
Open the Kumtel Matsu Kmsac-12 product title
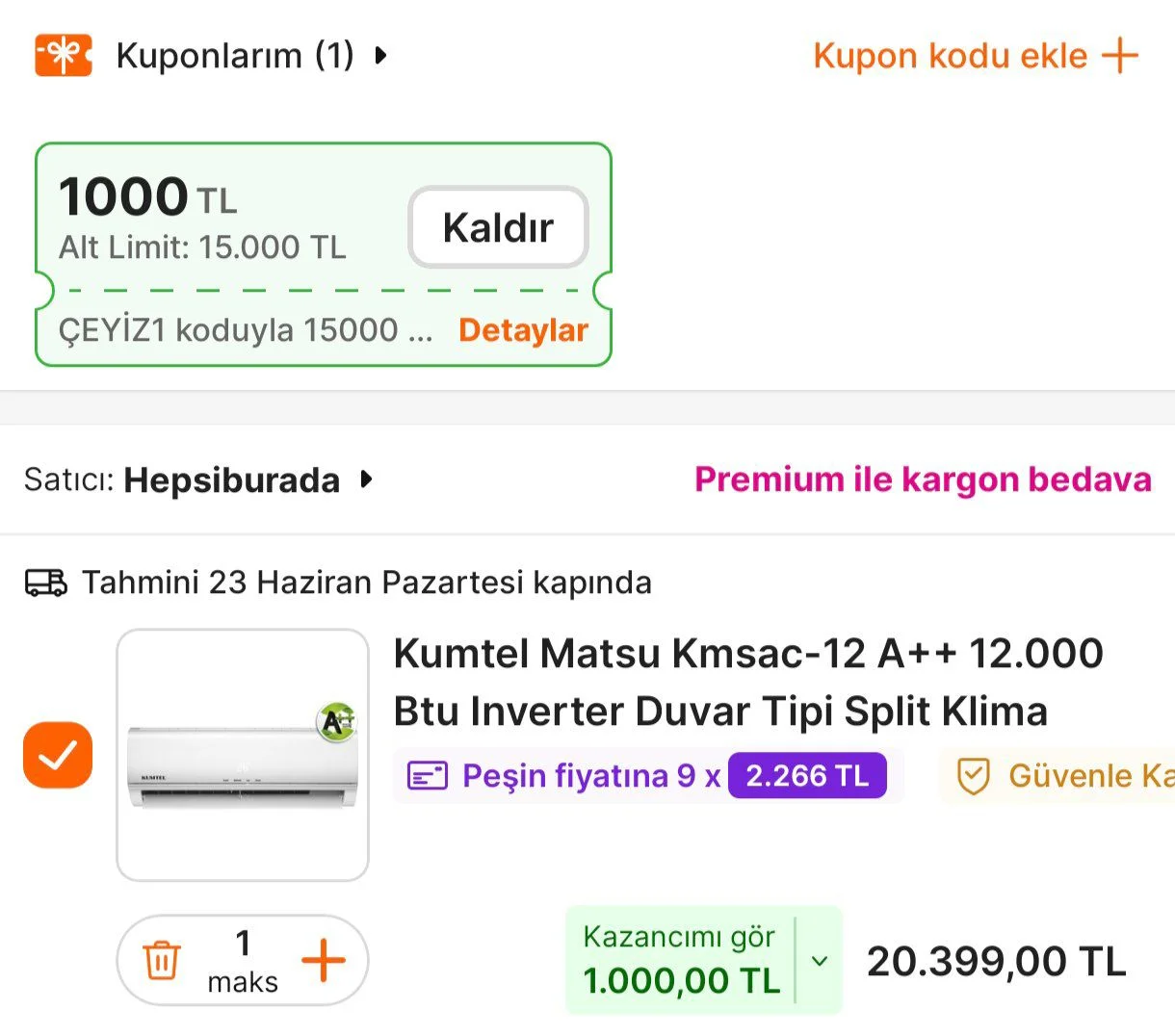[x=747, y=682]
